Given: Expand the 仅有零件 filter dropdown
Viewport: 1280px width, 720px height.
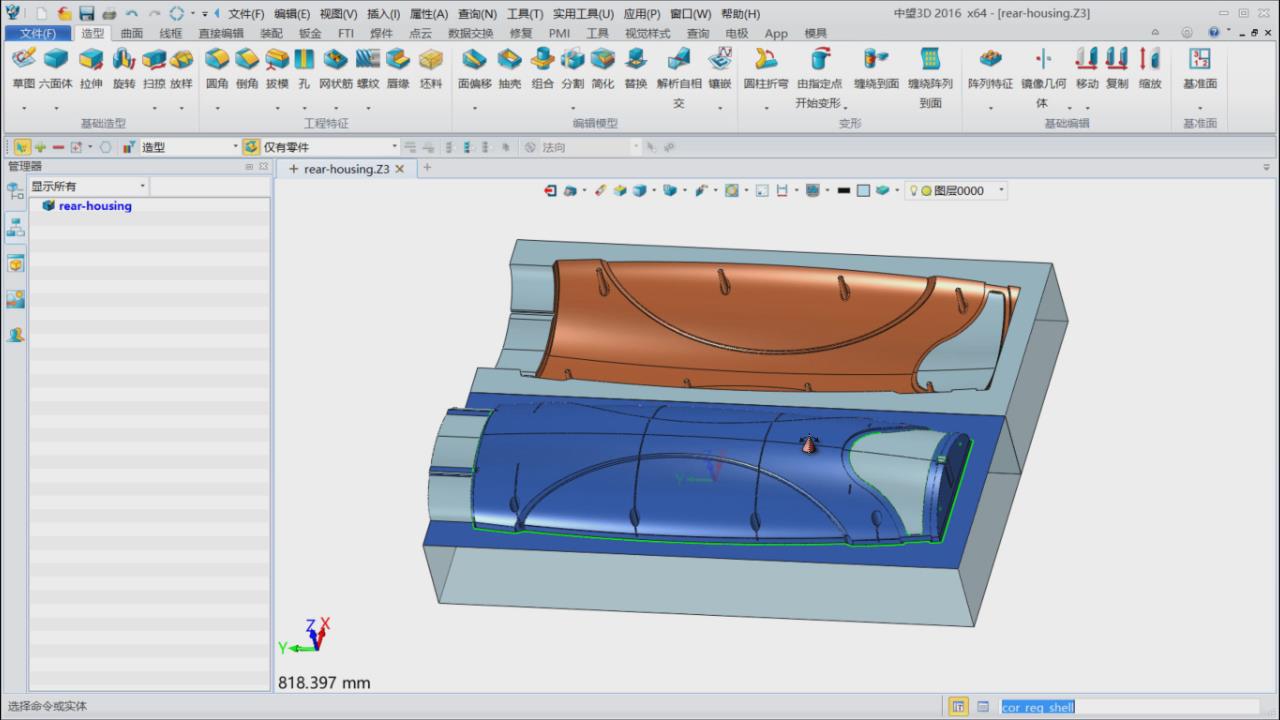Looking at the screenshot, I should (x=394, y=147).
